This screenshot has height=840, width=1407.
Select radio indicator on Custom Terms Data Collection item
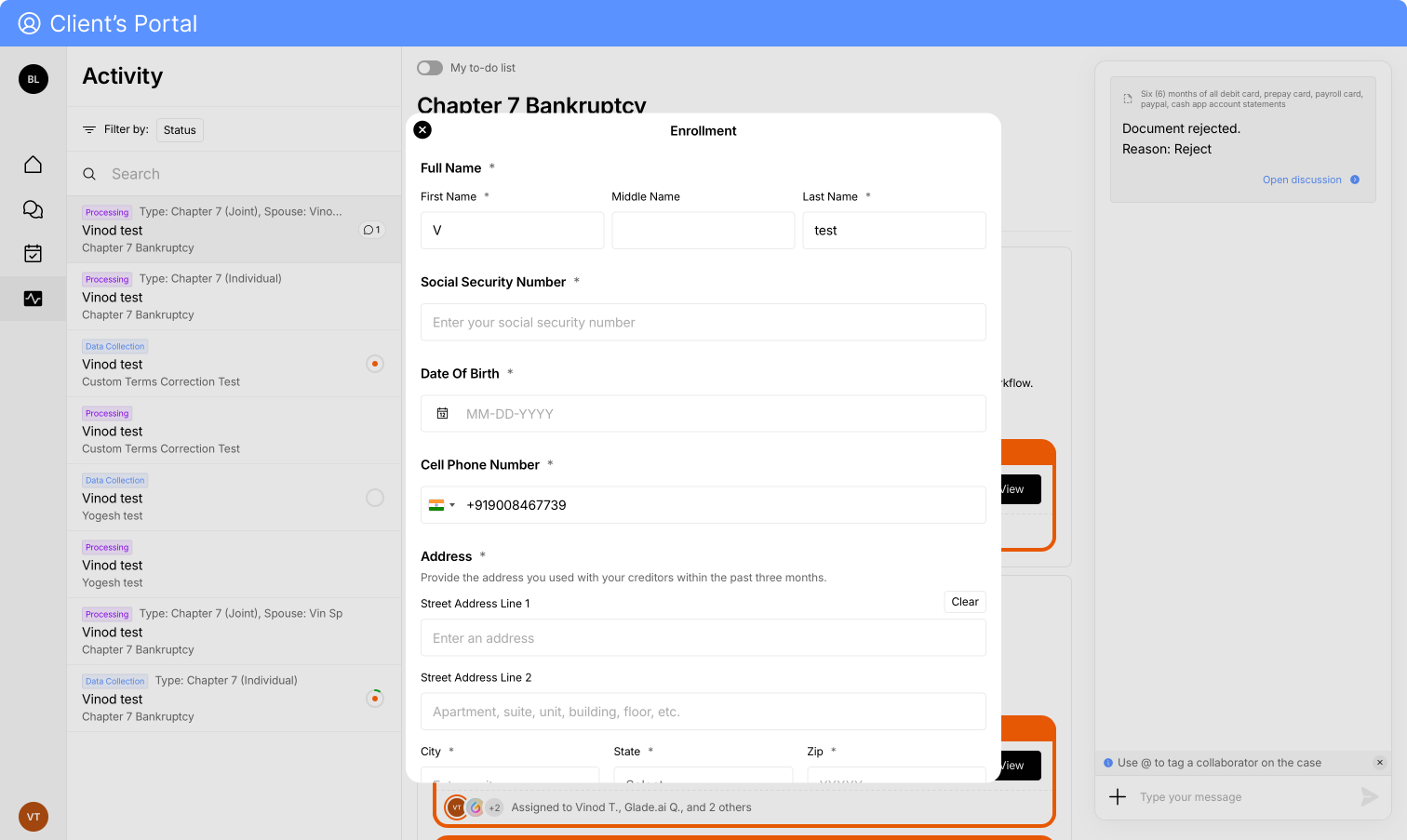[x=375, y=364]
